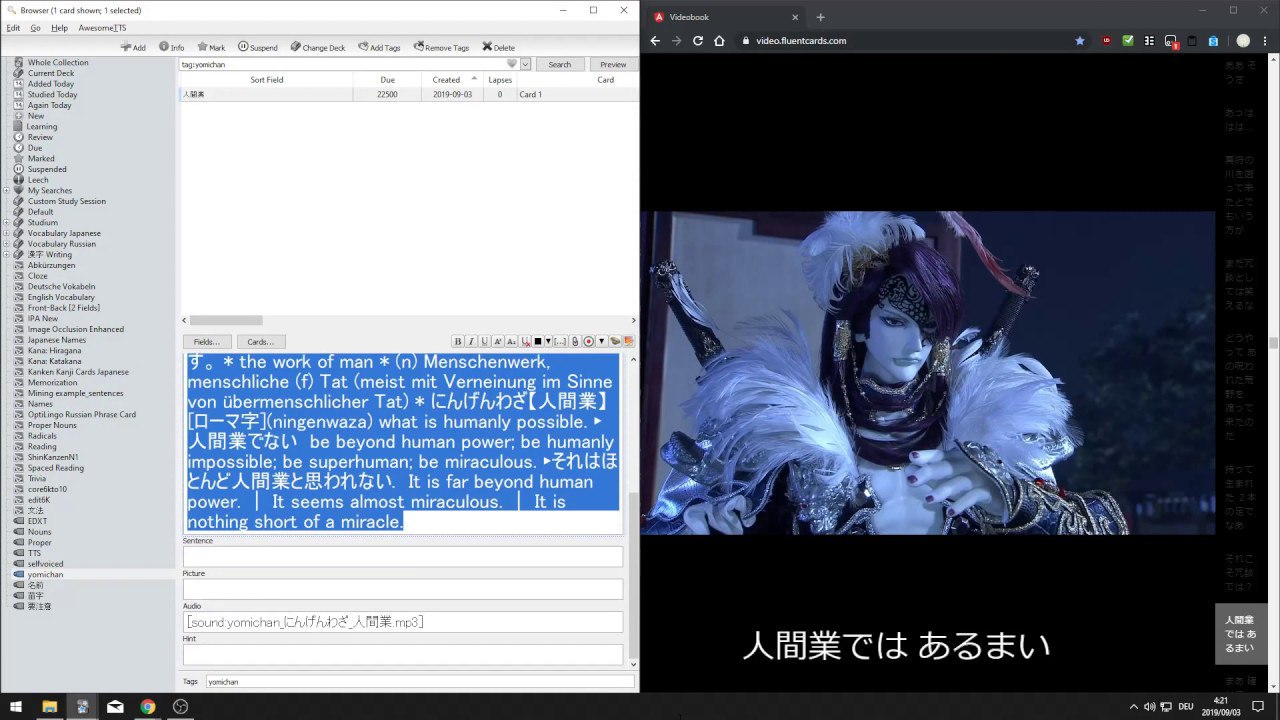This screenshot has height=720, width=1280.
Task: Click the Tags field containing yomichan
Action: click(x=420, y=681)
